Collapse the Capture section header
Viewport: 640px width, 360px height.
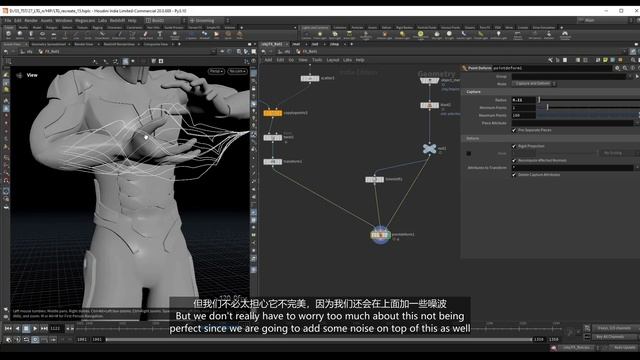pyautogui.click(x=551, y=92)
